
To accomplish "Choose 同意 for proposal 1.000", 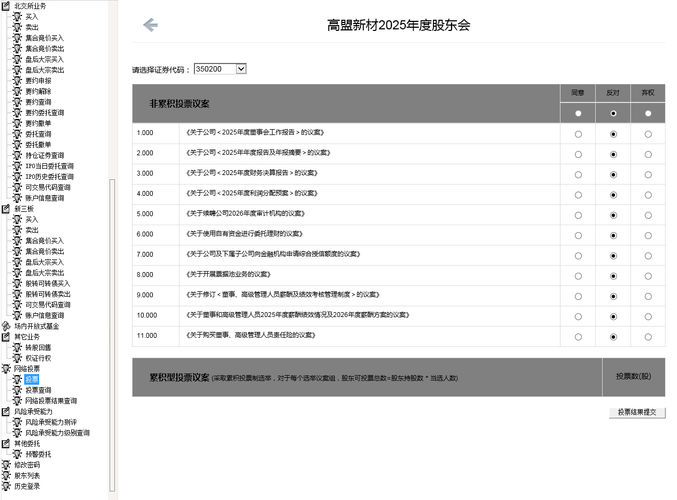I will (x=578, y=134).
